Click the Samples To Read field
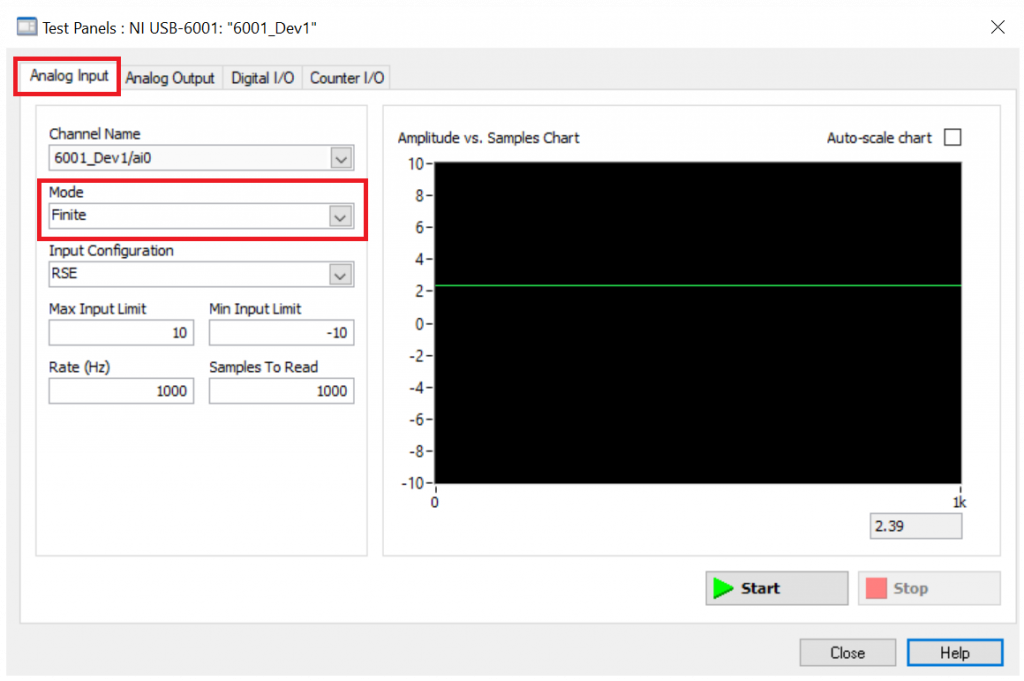 coord(281,391)
